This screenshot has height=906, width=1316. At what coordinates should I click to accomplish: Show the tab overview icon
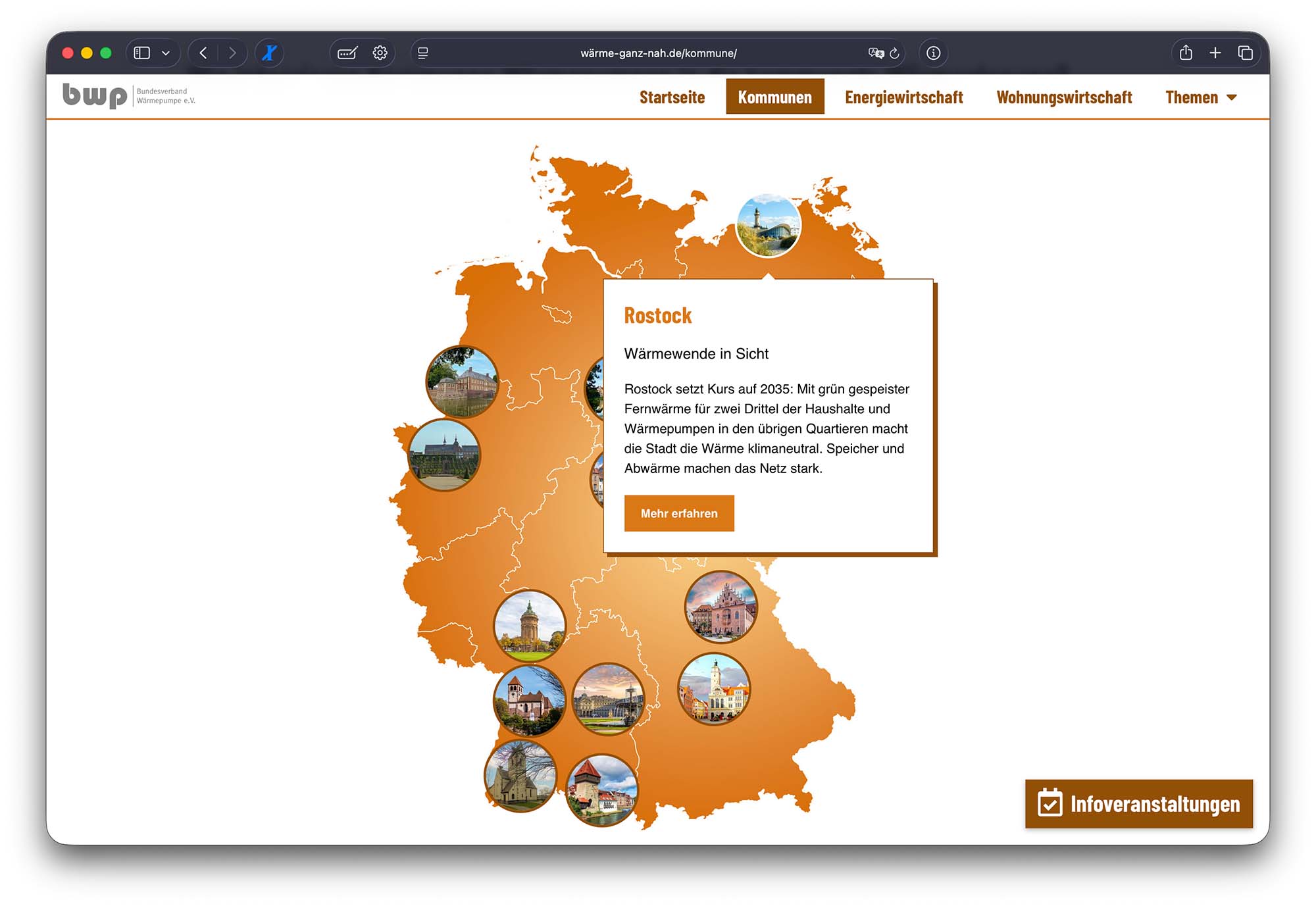tap(1245, 53)
